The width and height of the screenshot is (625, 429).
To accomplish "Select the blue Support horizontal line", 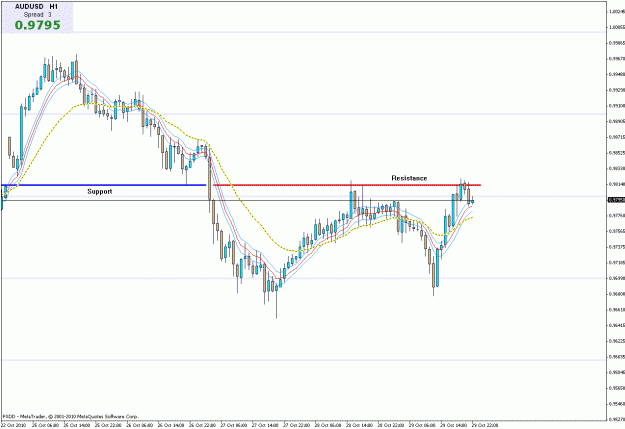I will tap(104, 185).
